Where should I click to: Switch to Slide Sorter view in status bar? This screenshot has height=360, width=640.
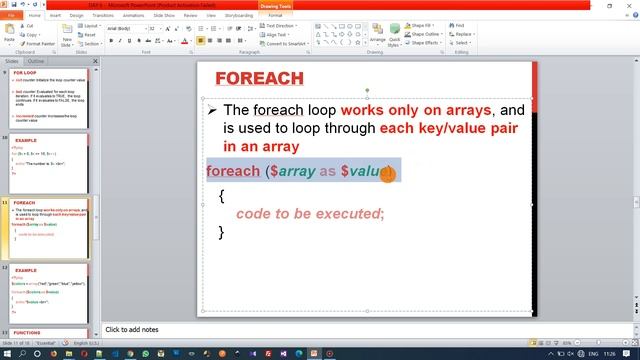pyautogui.click(x=541, y=343)
